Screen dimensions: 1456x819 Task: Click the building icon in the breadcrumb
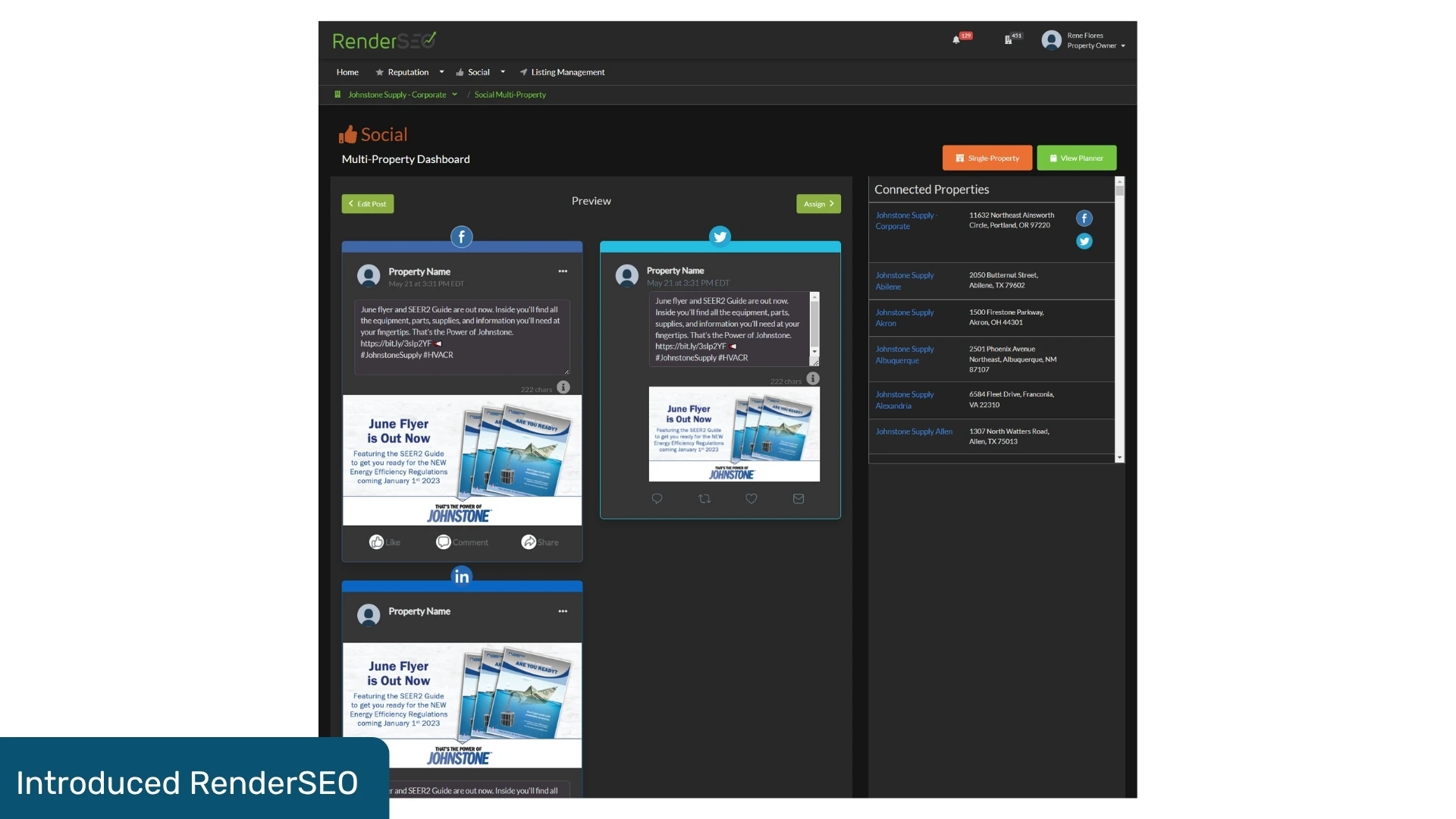[x=337, y=95]
